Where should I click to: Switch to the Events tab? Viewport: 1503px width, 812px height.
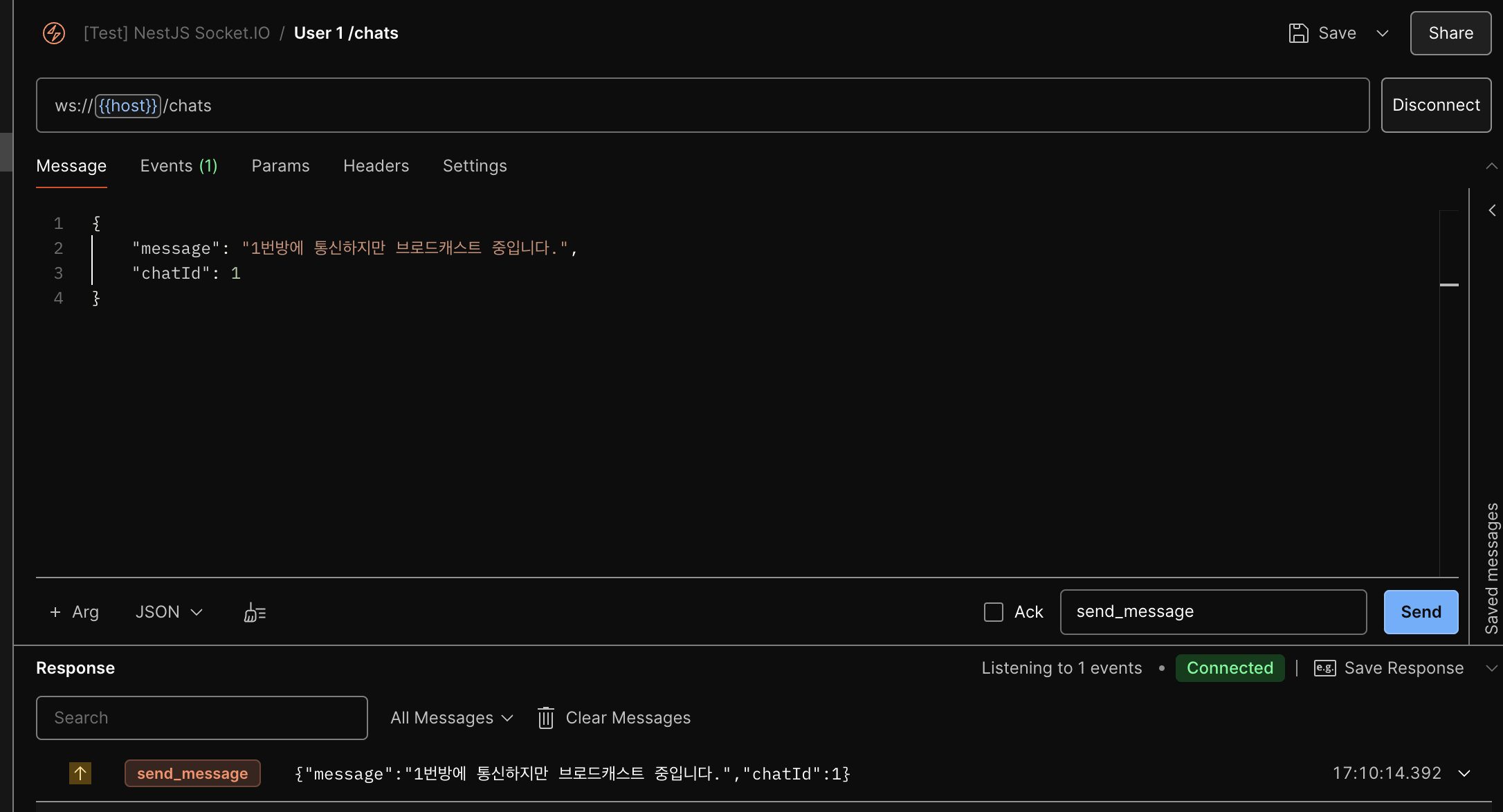179,166
